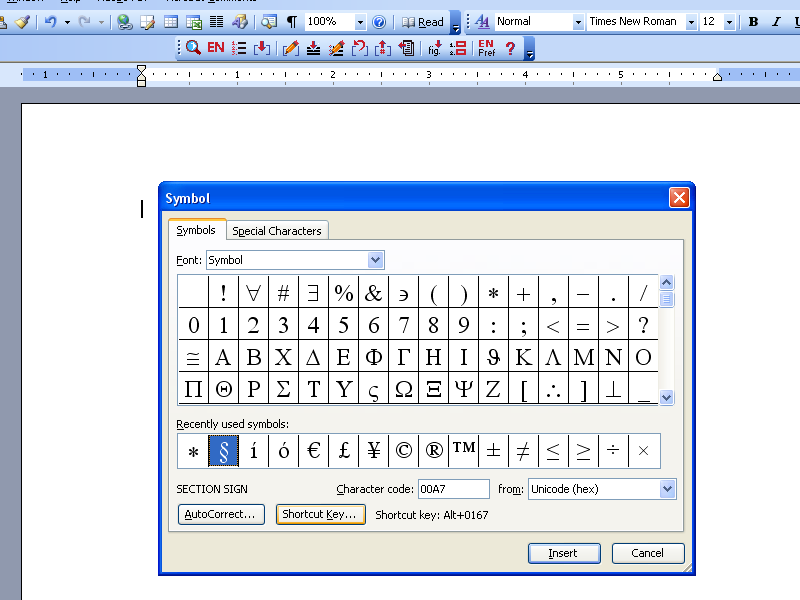The width and height of the screenshot is (800, 600).
Task: Insert a Microsoft Excel worksheet
Action: tap(194, 22)
